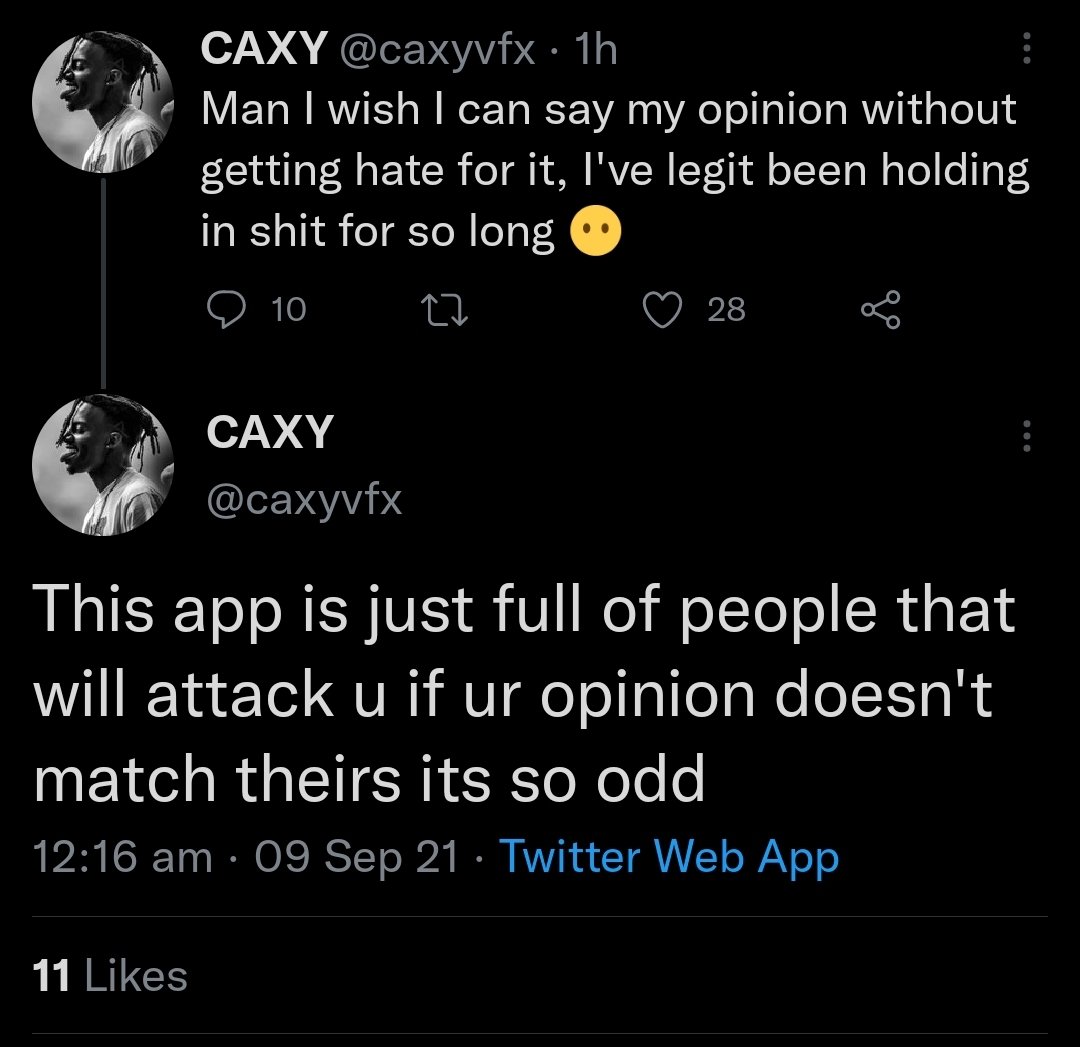Click the @caxyvfx handle on the first tweet

(437, 49)
